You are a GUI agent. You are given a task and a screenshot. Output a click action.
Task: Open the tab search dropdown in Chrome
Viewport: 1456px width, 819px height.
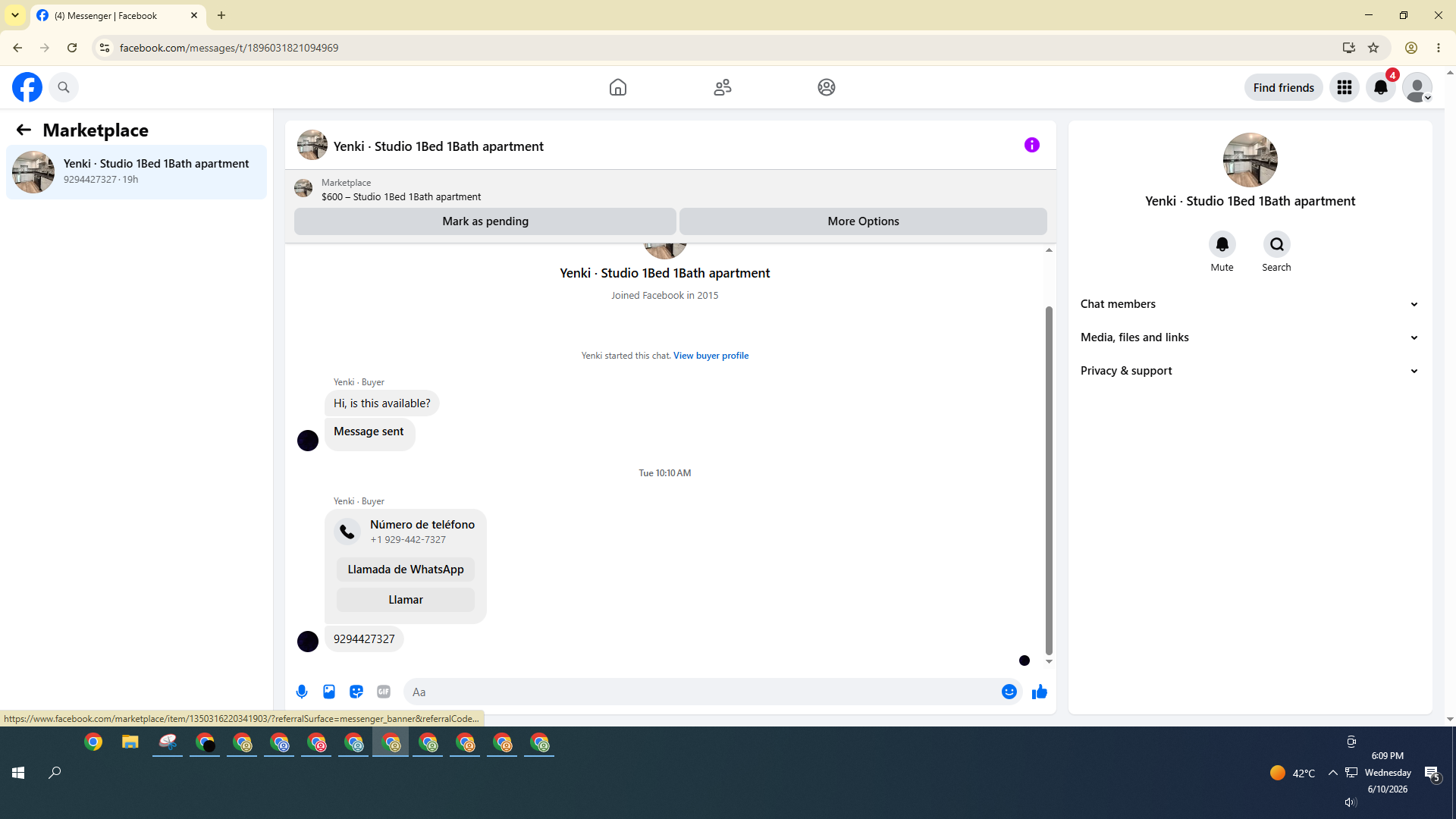coord(15,15)
